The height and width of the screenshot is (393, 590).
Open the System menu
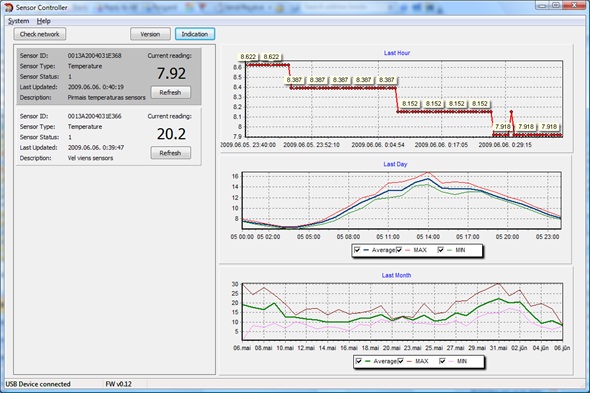pos(18,21)
